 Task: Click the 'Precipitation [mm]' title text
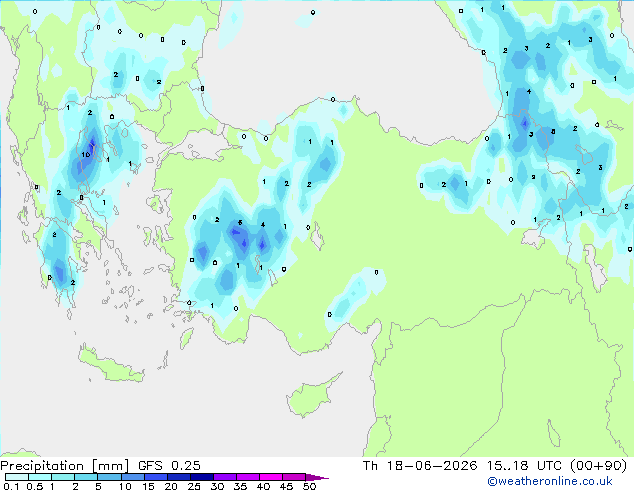(x=65, y=466)
